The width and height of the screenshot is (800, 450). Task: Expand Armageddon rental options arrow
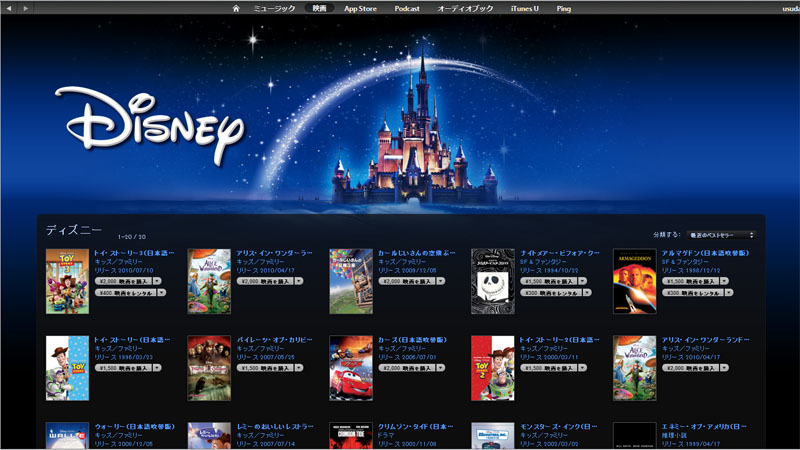(729, 293)
